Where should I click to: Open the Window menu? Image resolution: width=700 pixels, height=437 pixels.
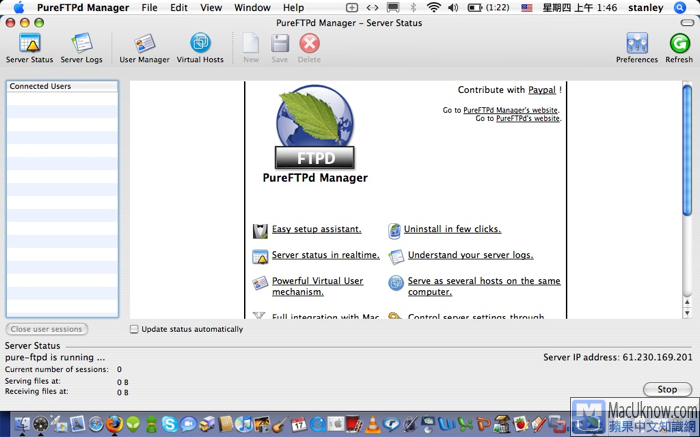pos(252,8)
